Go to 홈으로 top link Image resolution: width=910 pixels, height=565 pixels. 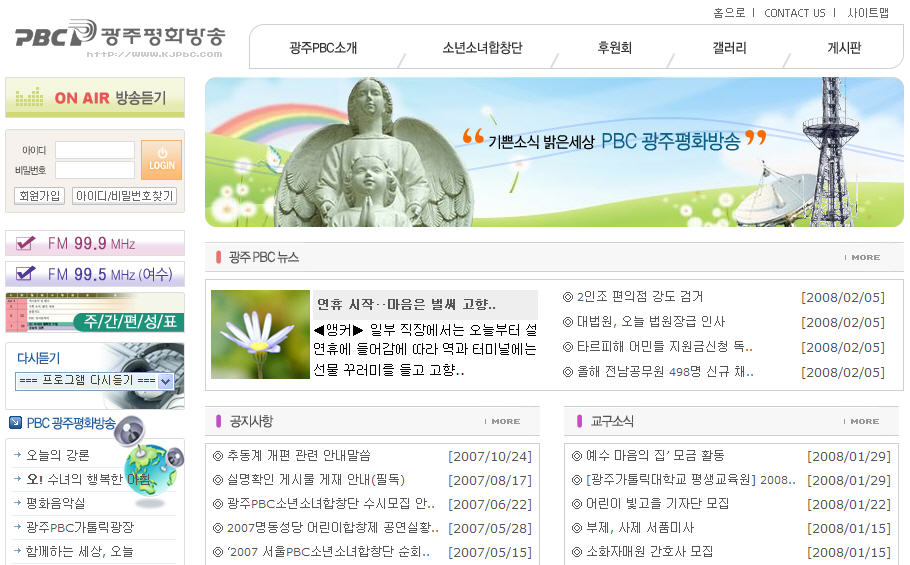pos(729,13)
